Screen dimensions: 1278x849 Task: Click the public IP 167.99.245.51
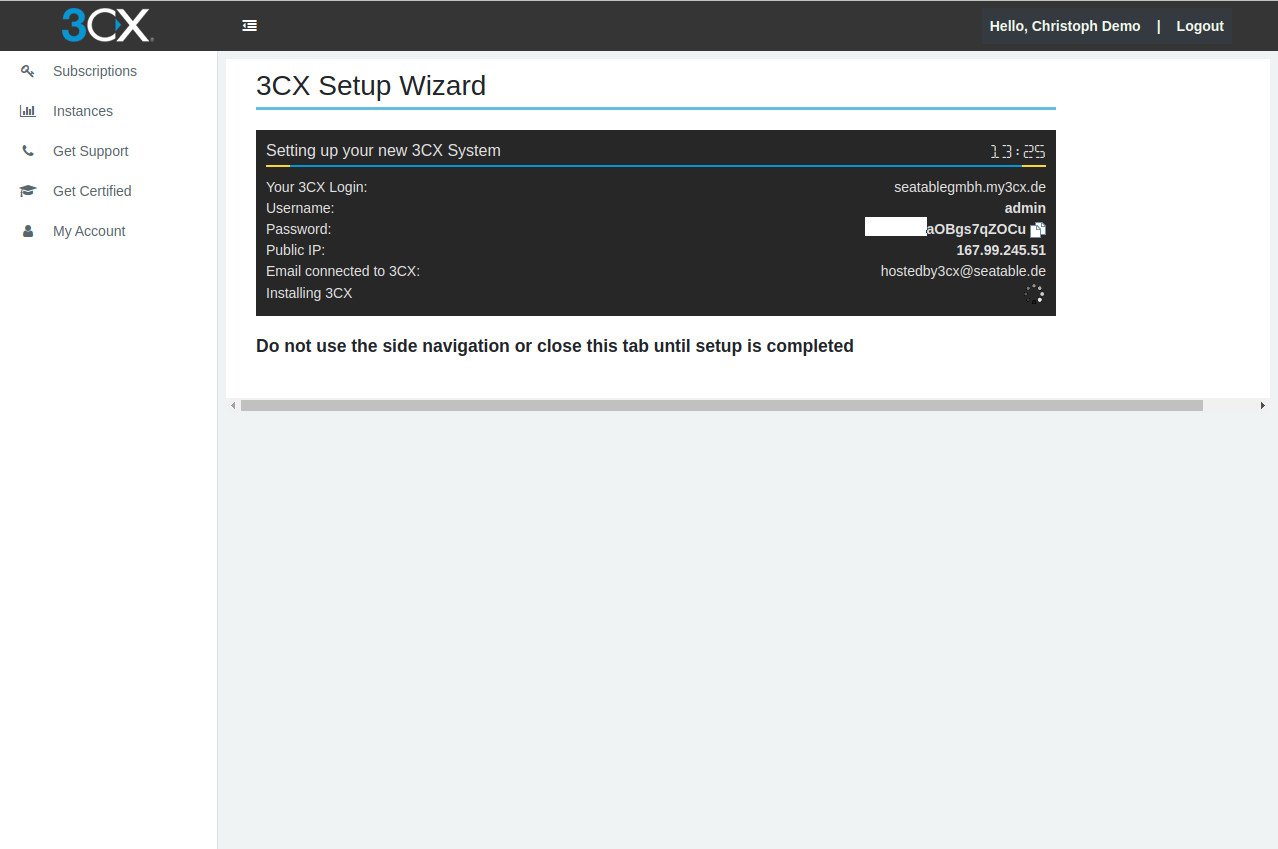point(1001,250)
